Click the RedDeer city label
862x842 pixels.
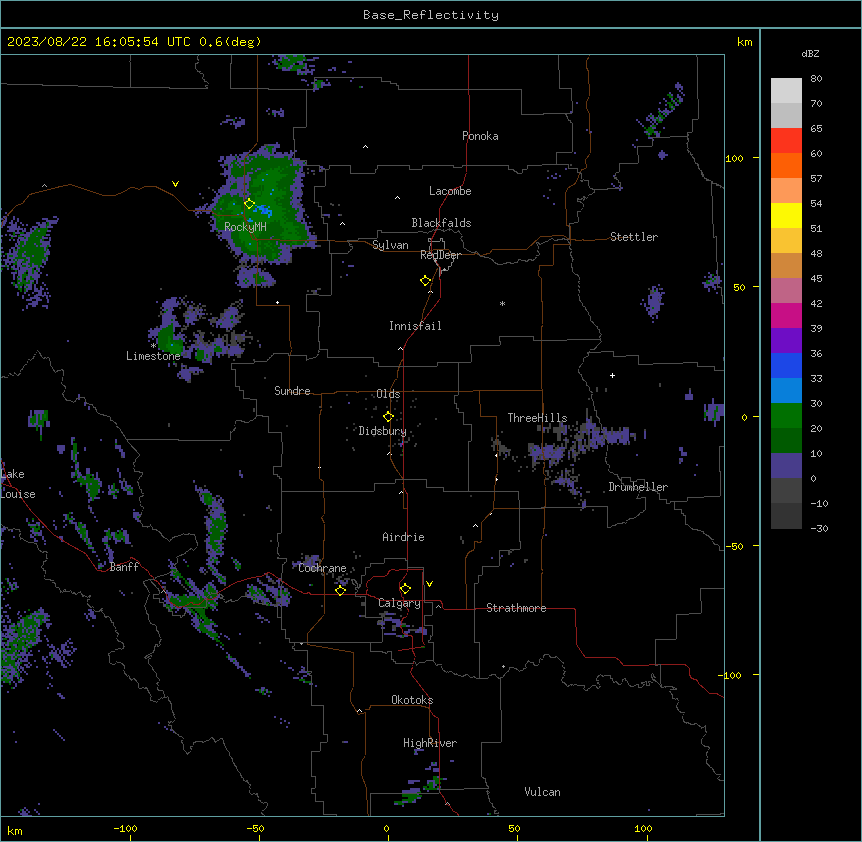(440, 255)
